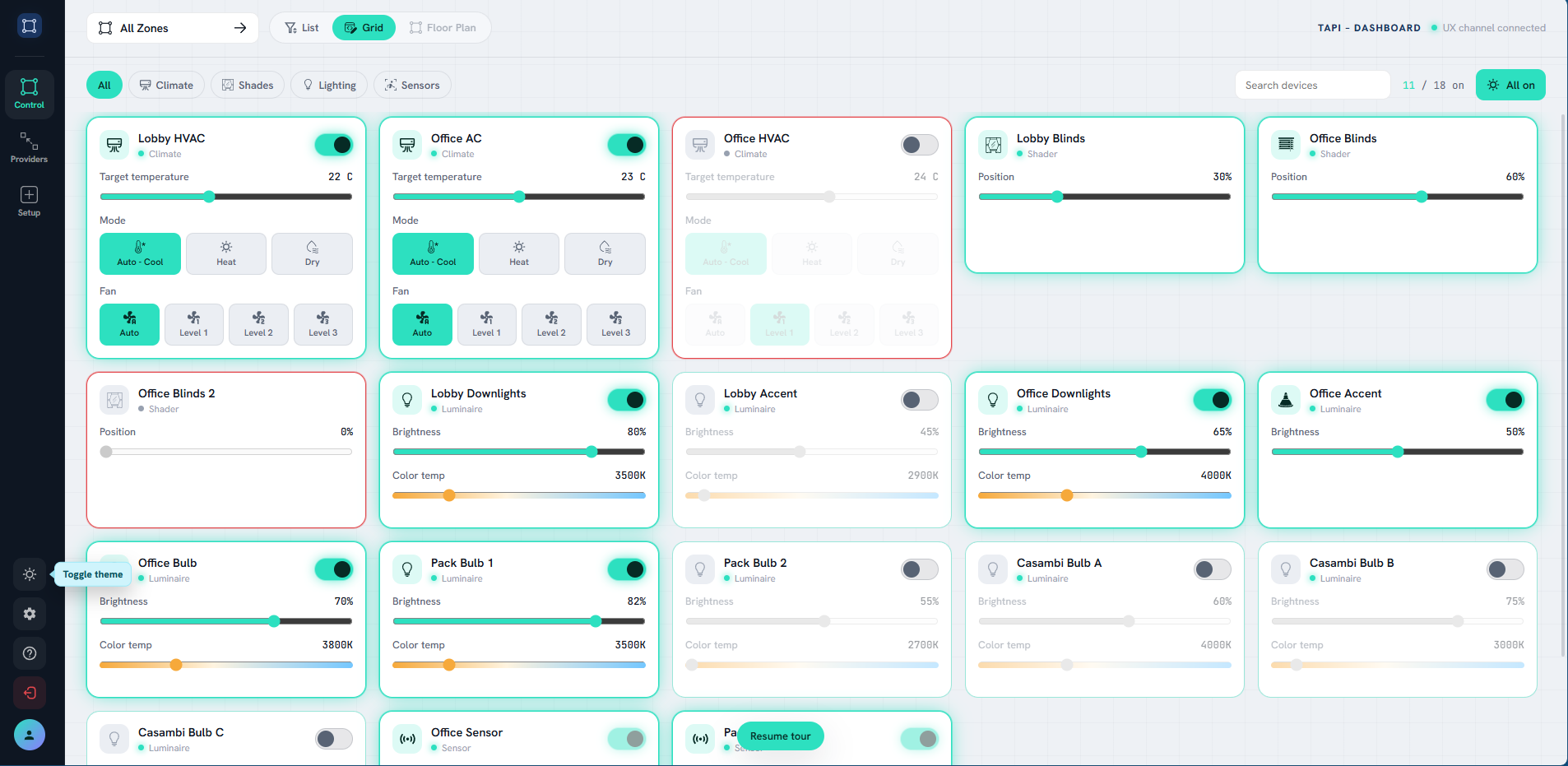
Task: Turn off the Lobby HVAC toggle
Action: (334, 145)
